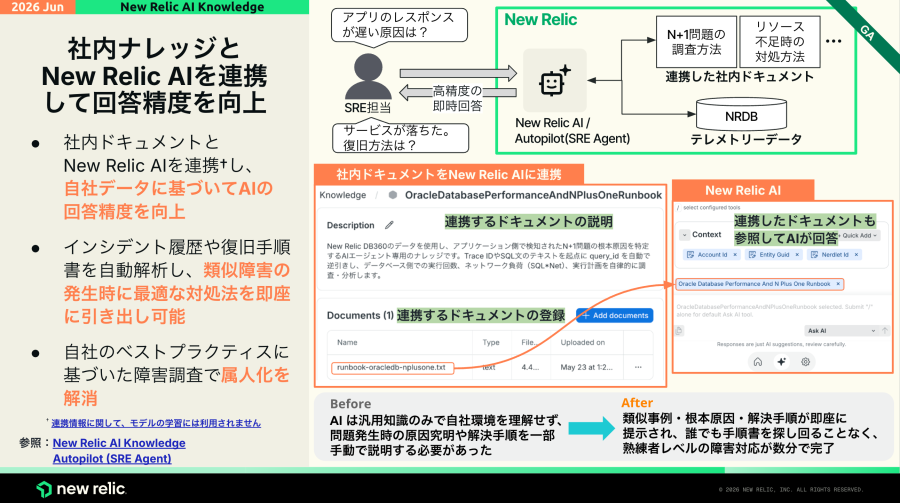Click the submit arrow next to Ask AI

point(885,331)
